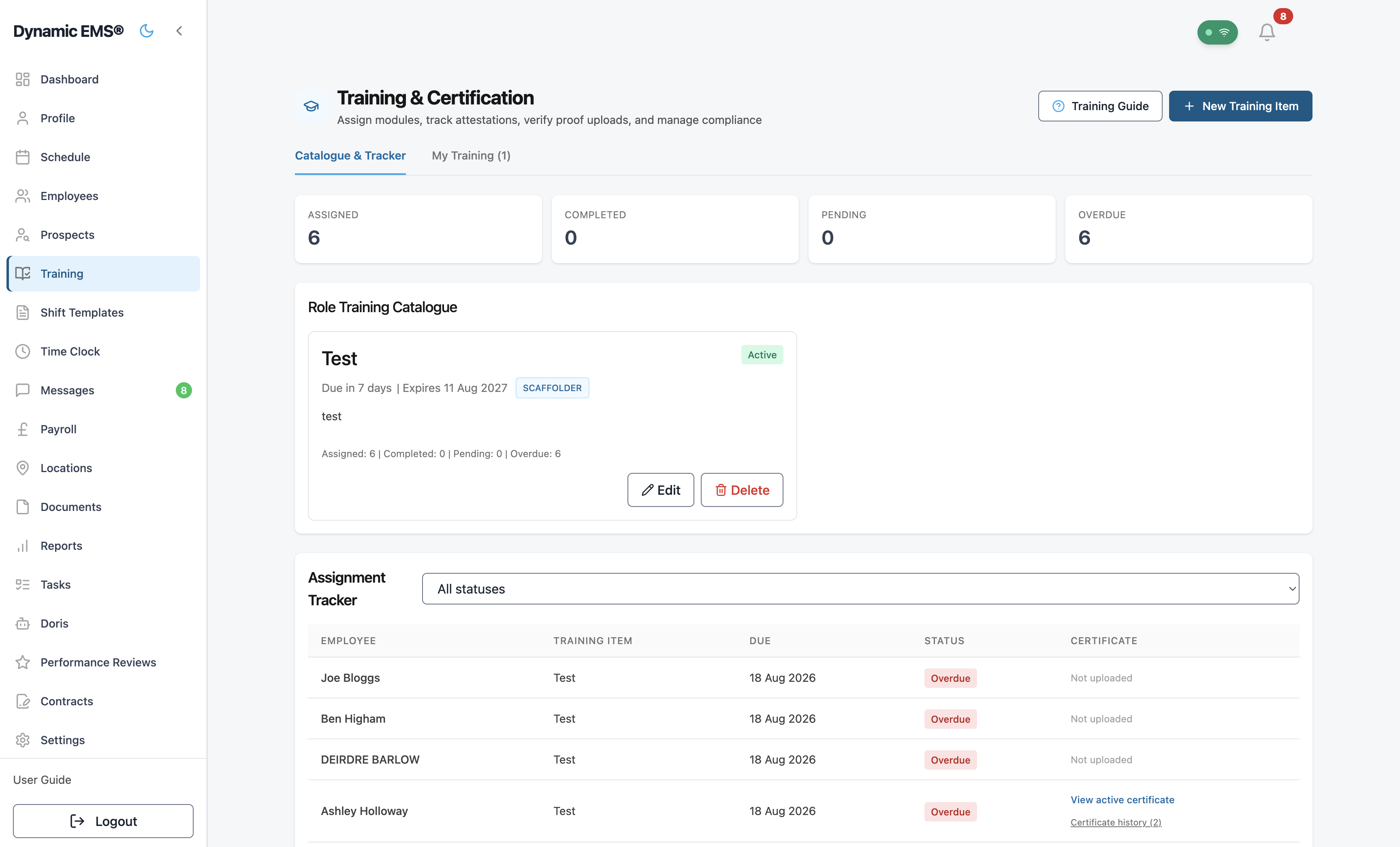Go to Payroll
Viewport: 1400px width, 847px height.
103,429
